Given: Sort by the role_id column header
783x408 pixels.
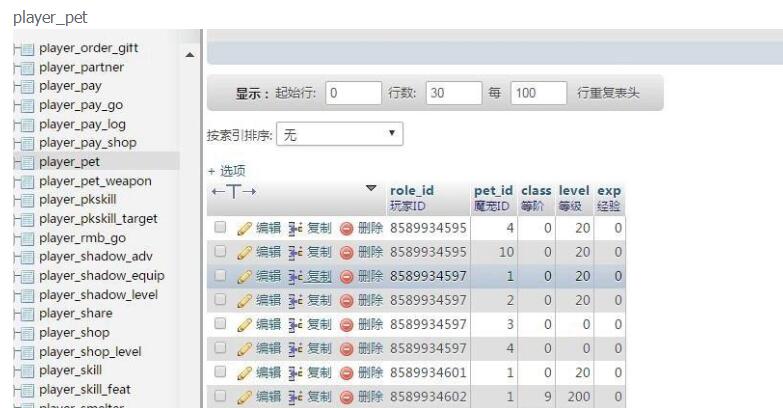Looking at the screenshot, I should (x=412, y=190).
